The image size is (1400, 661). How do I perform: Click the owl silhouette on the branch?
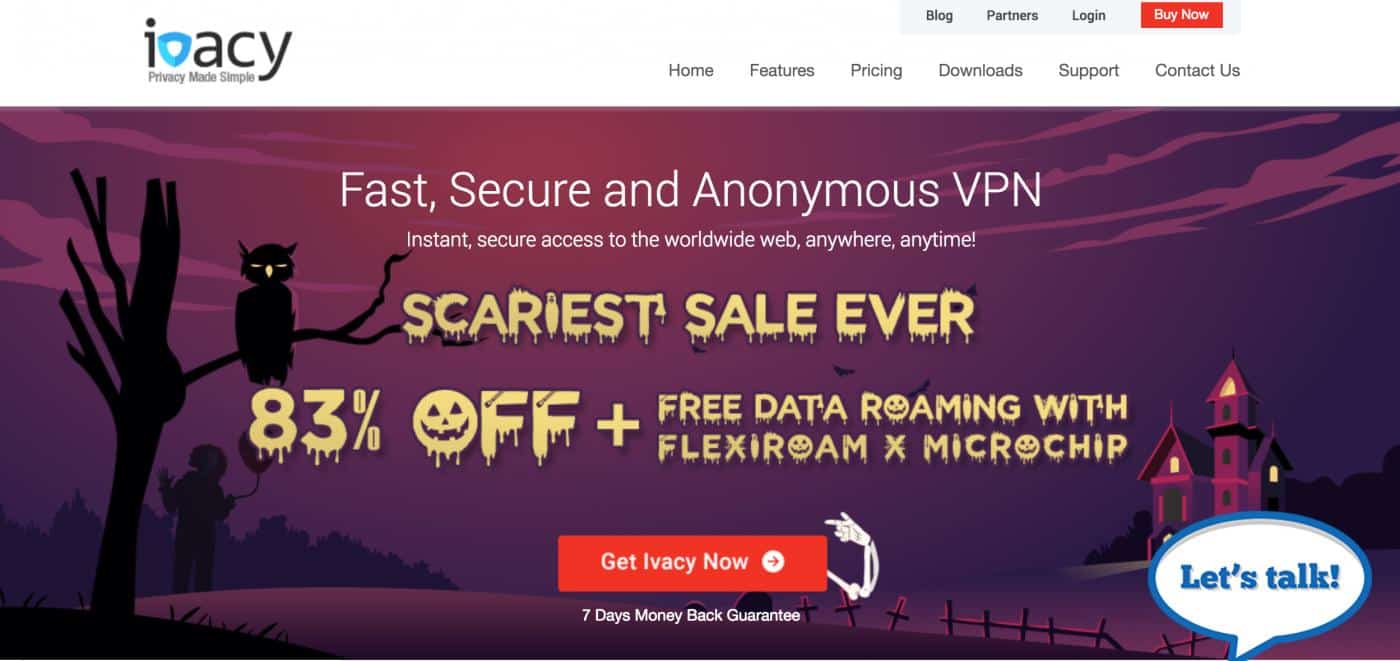tap(265, 312)
